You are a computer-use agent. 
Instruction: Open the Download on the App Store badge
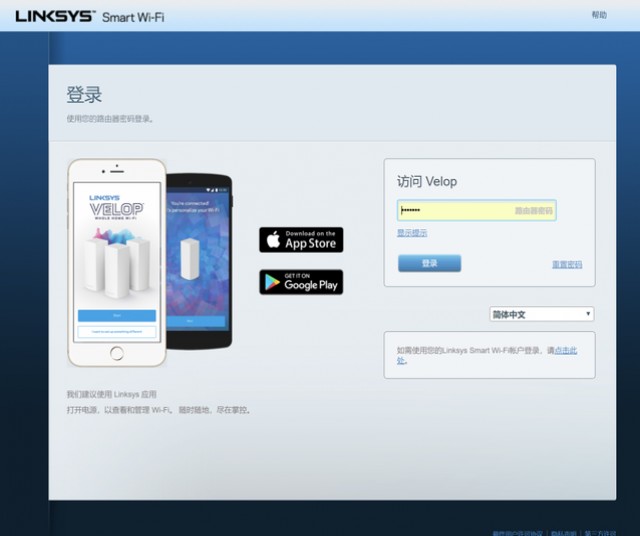[301, 240]
